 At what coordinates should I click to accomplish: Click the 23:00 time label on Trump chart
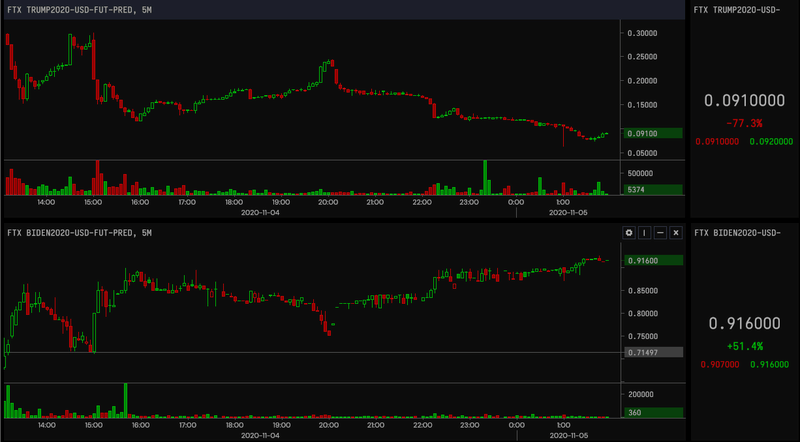coord(469,202)
